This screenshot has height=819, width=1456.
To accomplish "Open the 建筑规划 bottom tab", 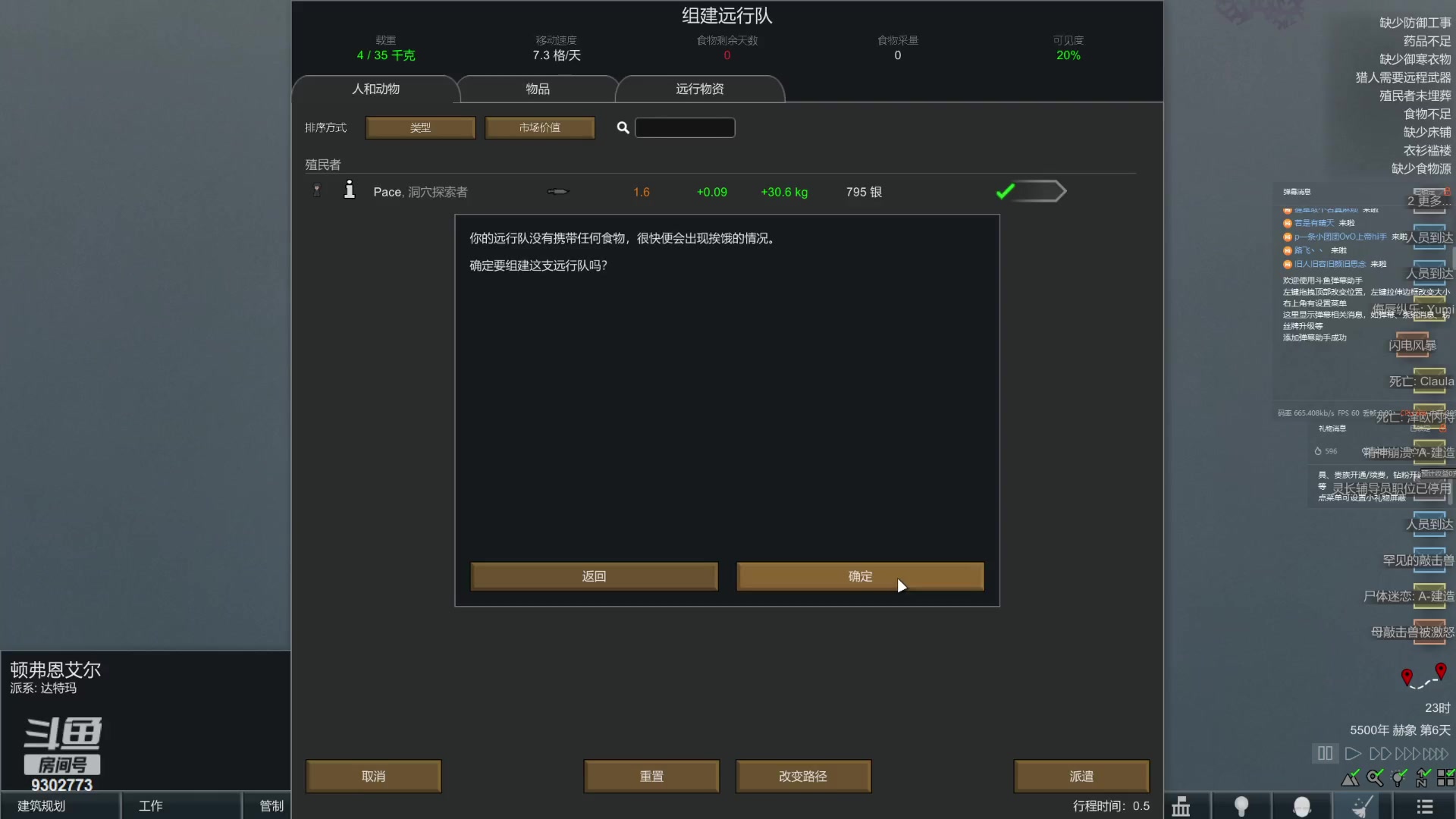I will click(x=61, y=805).
